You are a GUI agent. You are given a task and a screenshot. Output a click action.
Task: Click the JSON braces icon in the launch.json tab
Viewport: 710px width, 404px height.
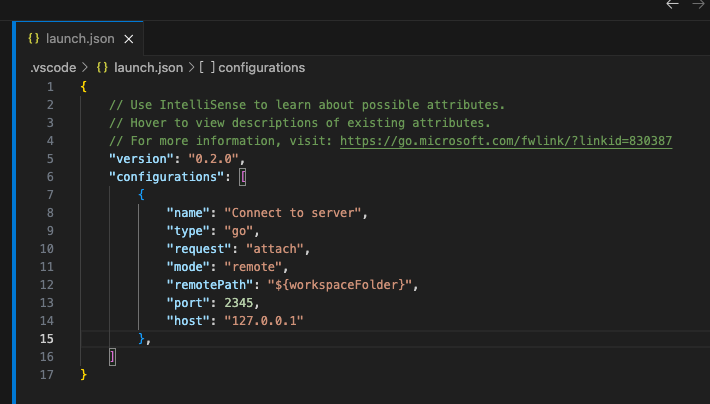click(34, 39)
